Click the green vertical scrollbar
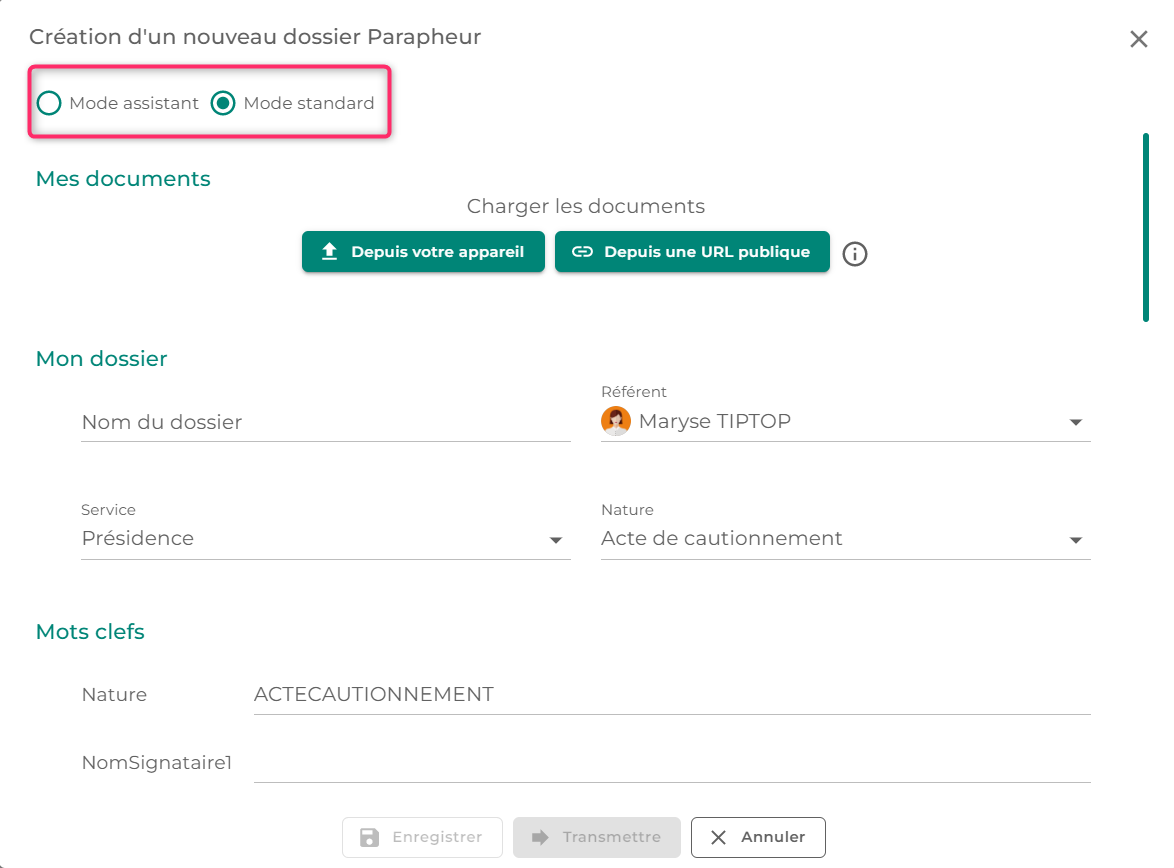Image resolution: width=1174 pixels, height=868 pixels. click(1146, 228)
